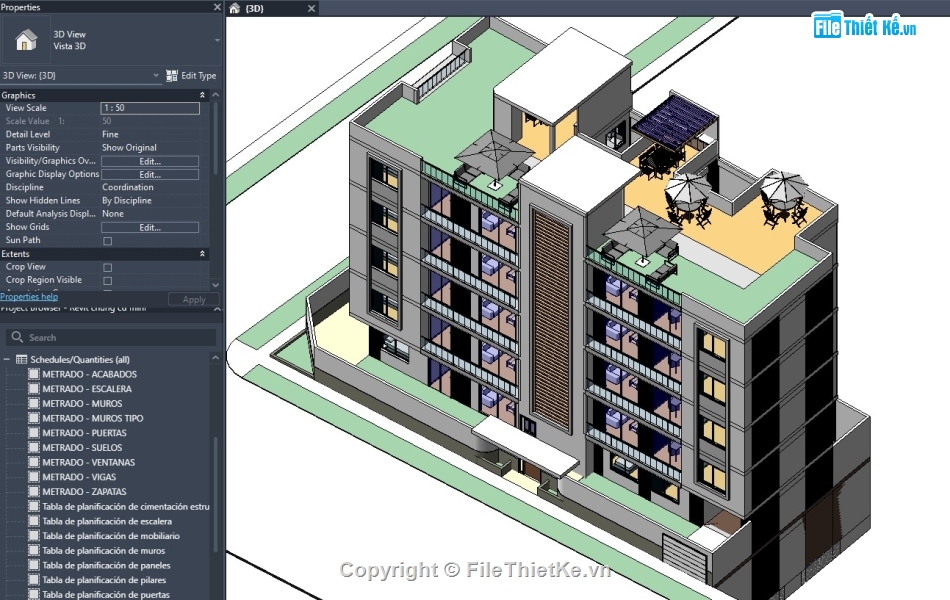Screen dimensions: 950x600
Task: Collapse the Graphics section with its chevron
Action: click(203, 94)
